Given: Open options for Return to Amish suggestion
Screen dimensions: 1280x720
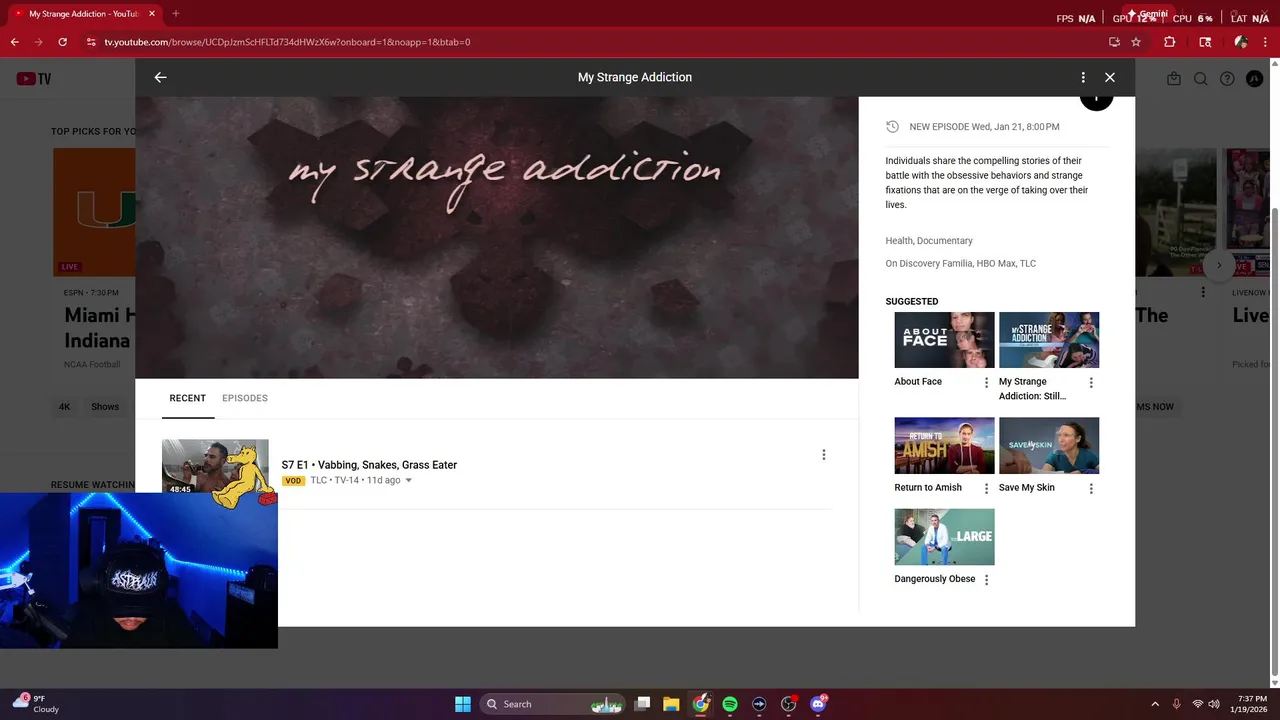Looking at the screenshot, I should click(x=987, y=489).
